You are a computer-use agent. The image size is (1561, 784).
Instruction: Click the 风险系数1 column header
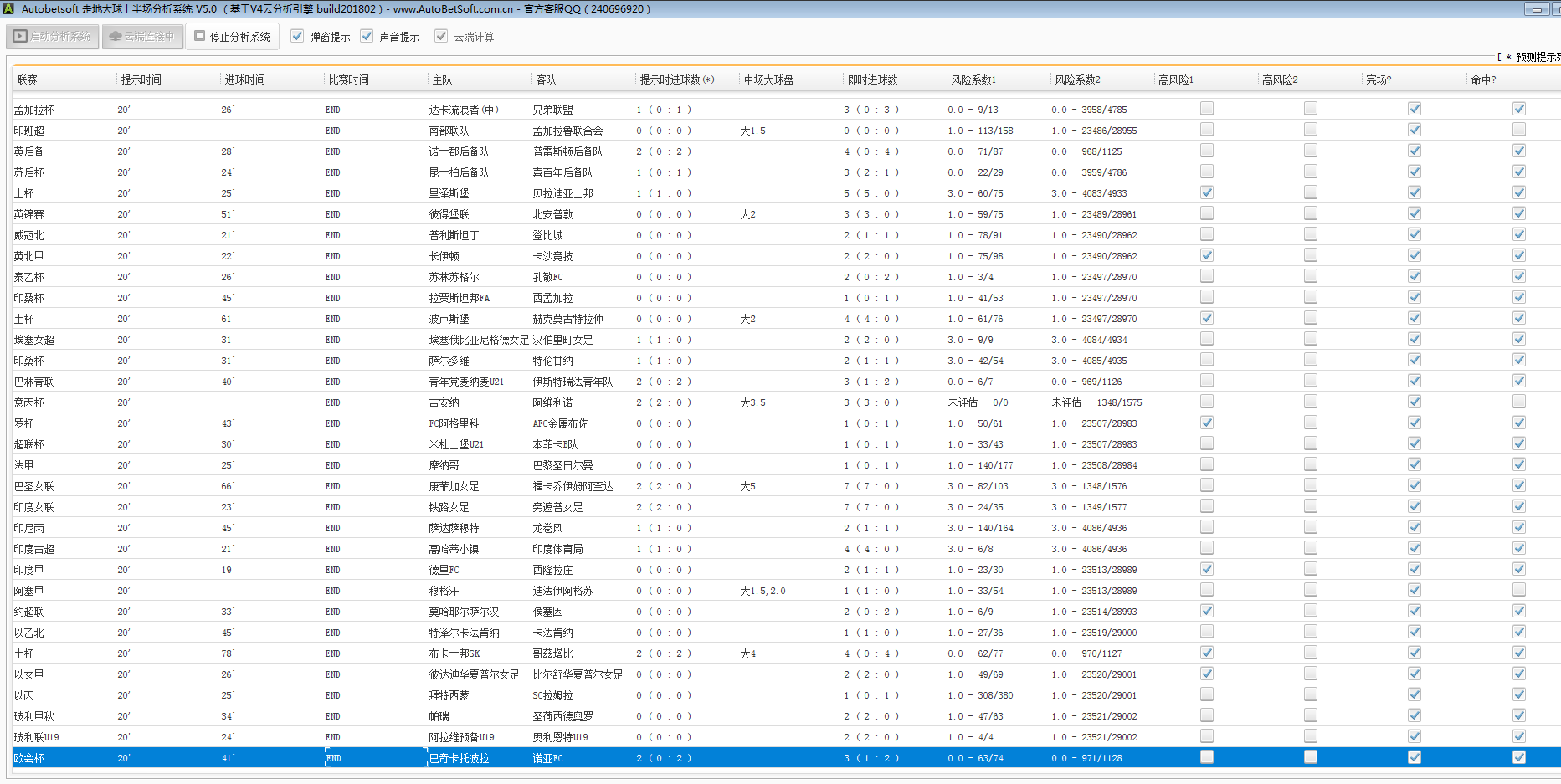[x=973, y=80]
